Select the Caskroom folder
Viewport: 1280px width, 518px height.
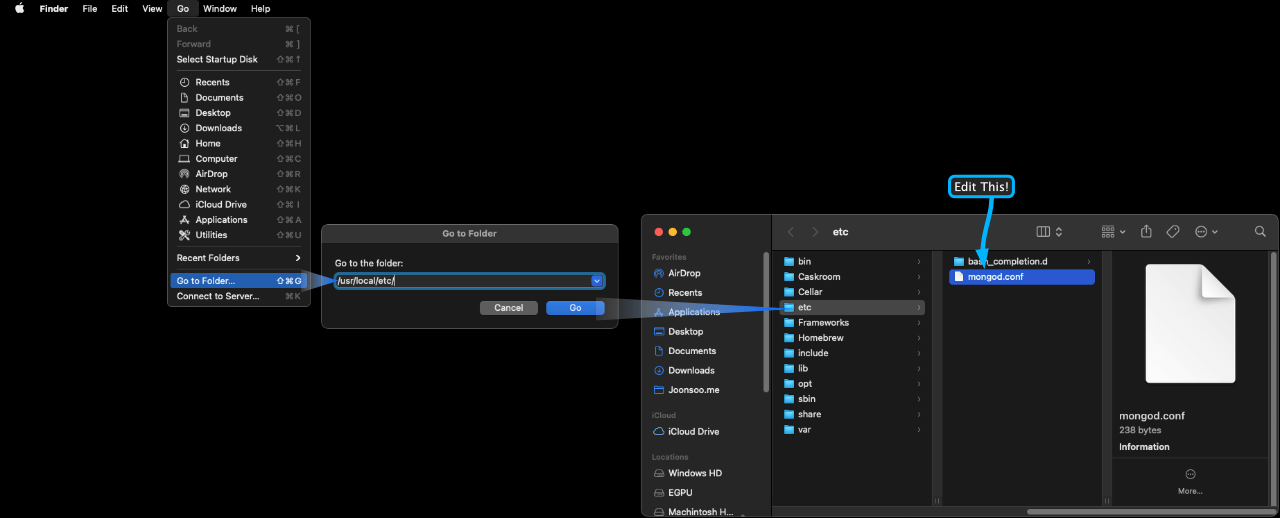click(853, 277)
